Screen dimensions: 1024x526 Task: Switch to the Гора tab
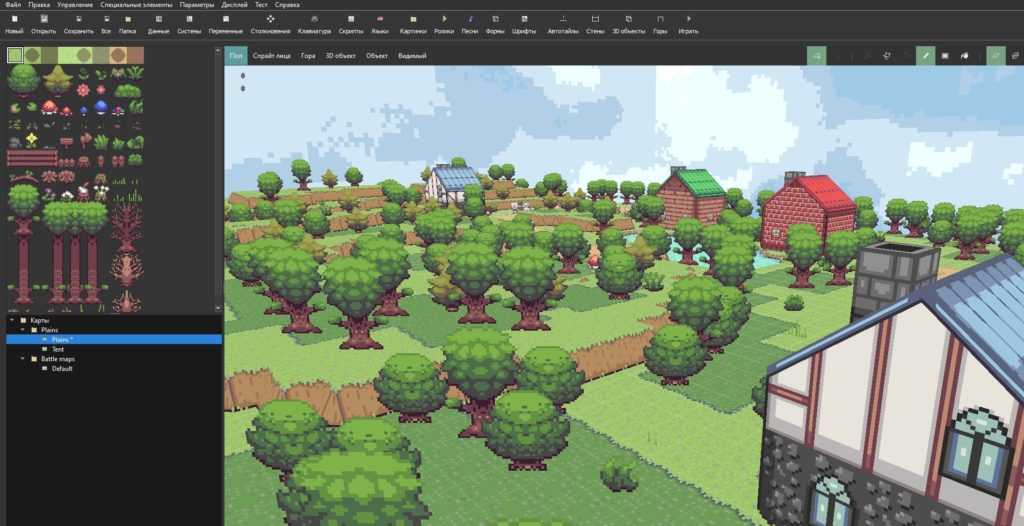[309, 55]
